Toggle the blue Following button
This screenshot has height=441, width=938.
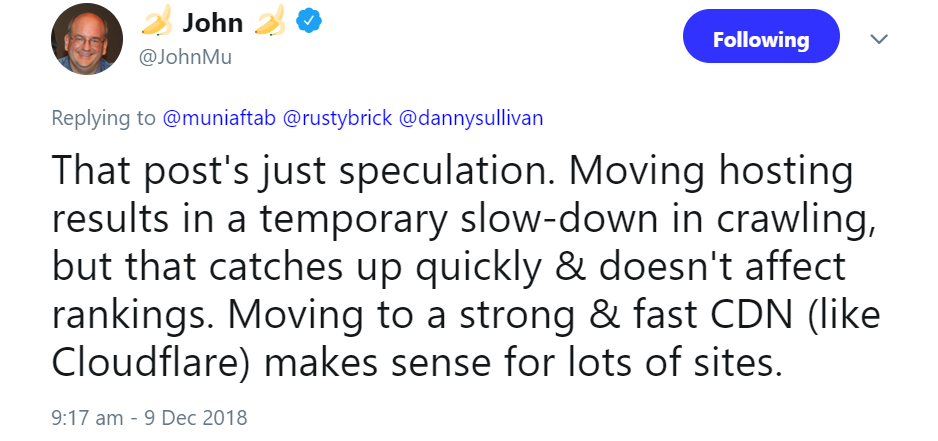click(761, 40)
